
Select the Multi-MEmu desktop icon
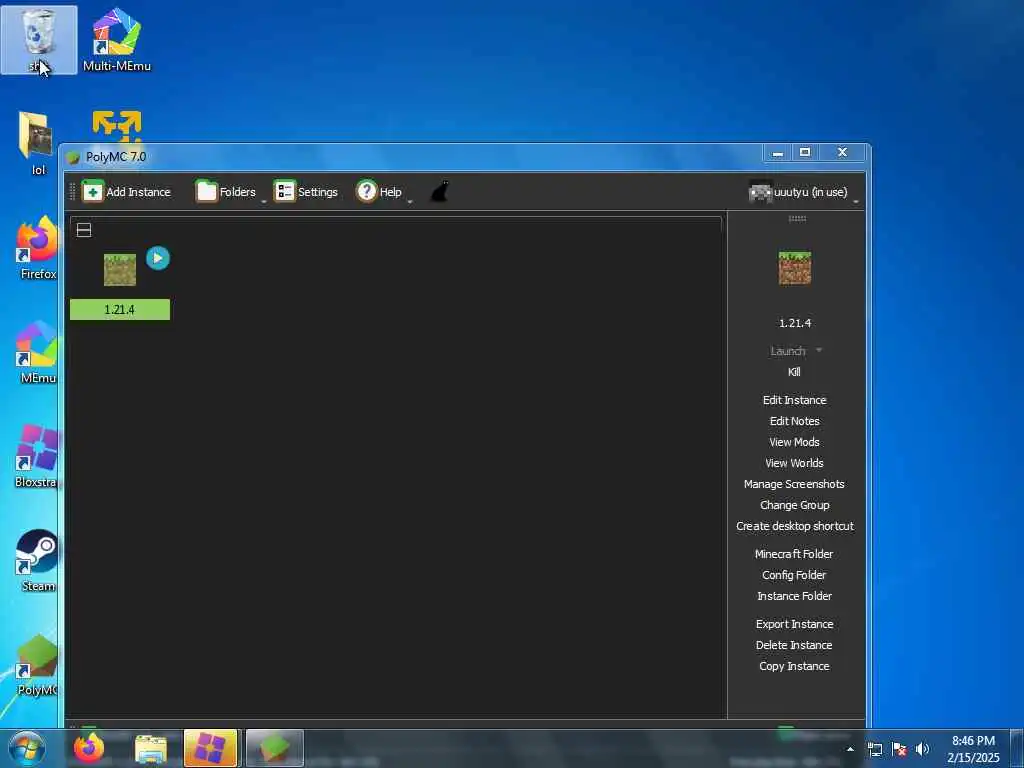(x=117, y=40)
